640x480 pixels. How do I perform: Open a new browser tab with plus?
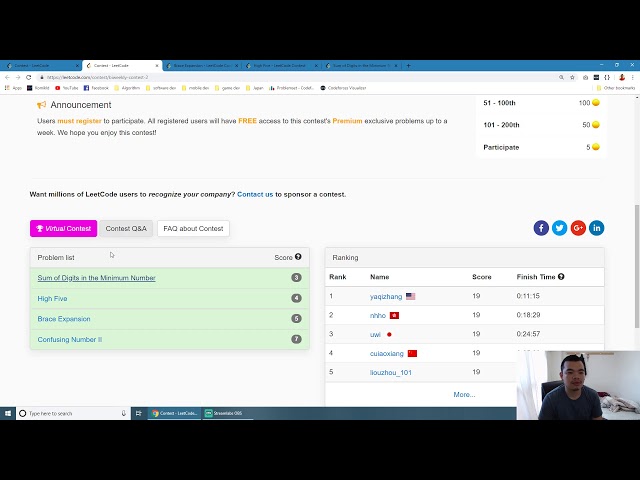click(408, 65)
